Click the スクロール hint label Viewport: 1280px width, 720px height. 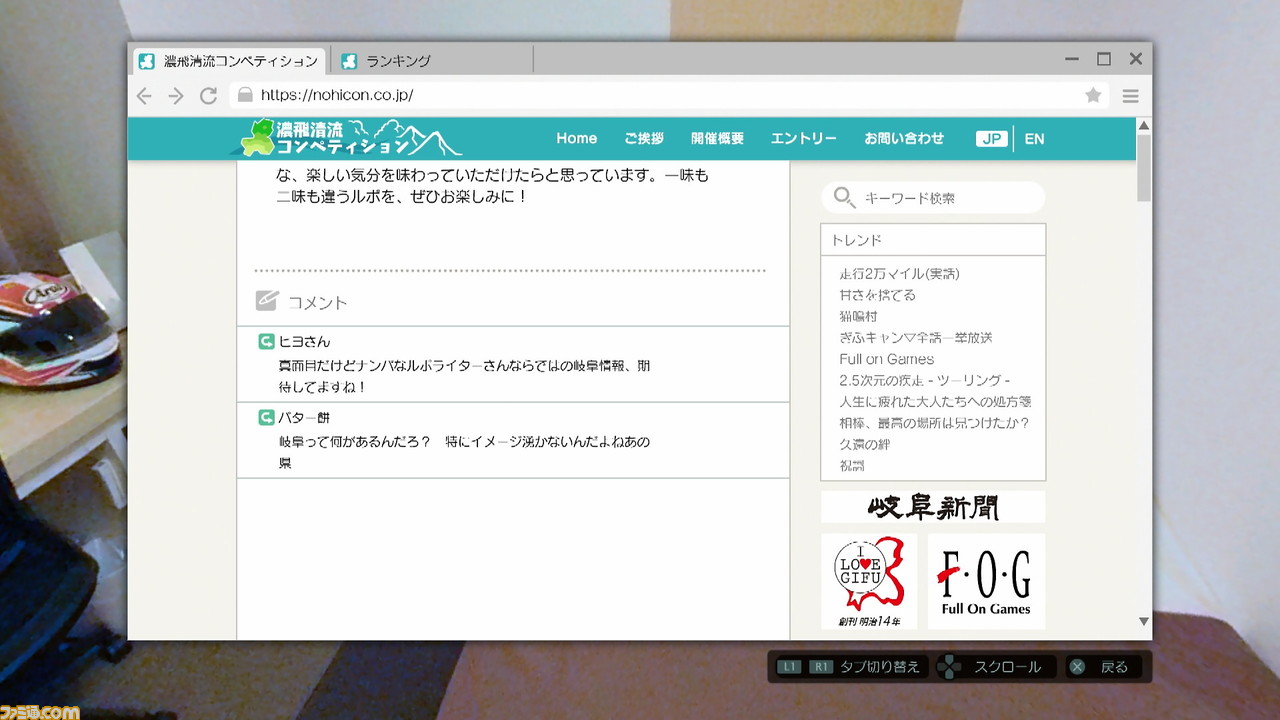pos(1007,667)
